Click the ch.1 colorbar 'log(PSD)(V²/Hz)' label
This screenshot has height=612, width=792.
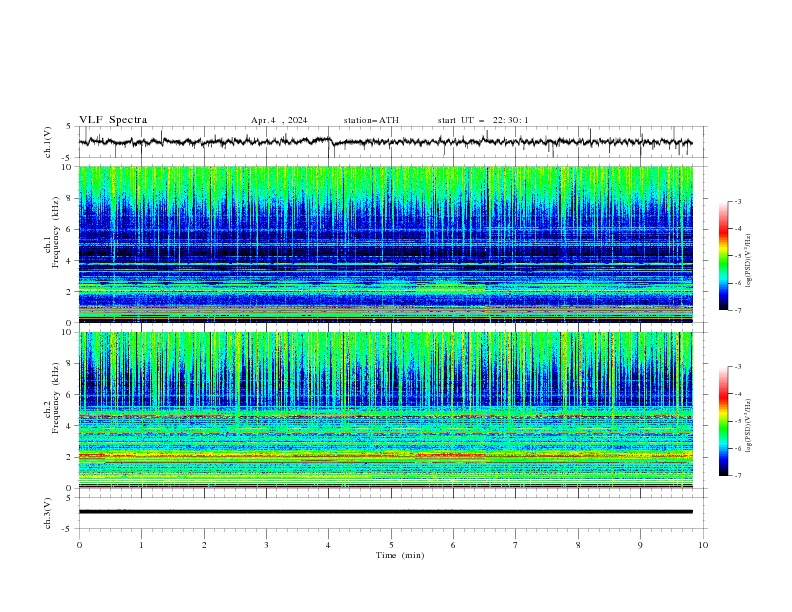(748, 261)
